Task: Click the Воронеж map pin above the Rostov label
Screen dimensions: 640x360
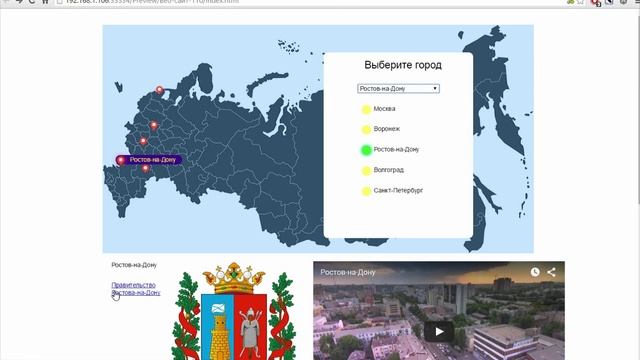Action: tap(143, 141)
